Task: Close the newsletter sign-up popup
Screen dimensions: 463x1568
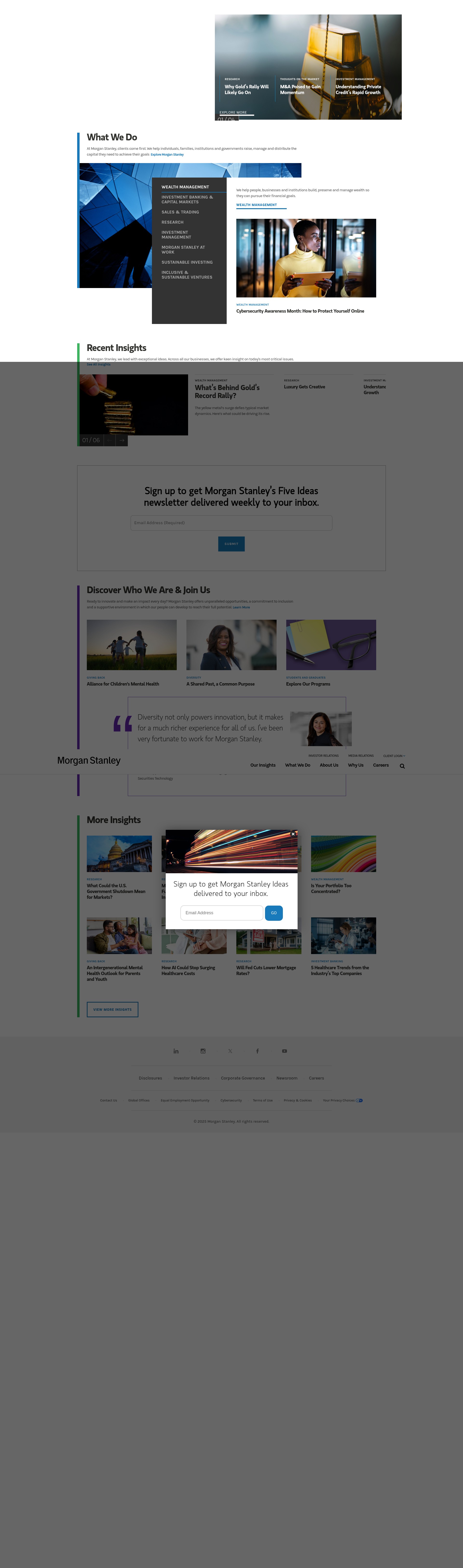Action: pos(293,834)
